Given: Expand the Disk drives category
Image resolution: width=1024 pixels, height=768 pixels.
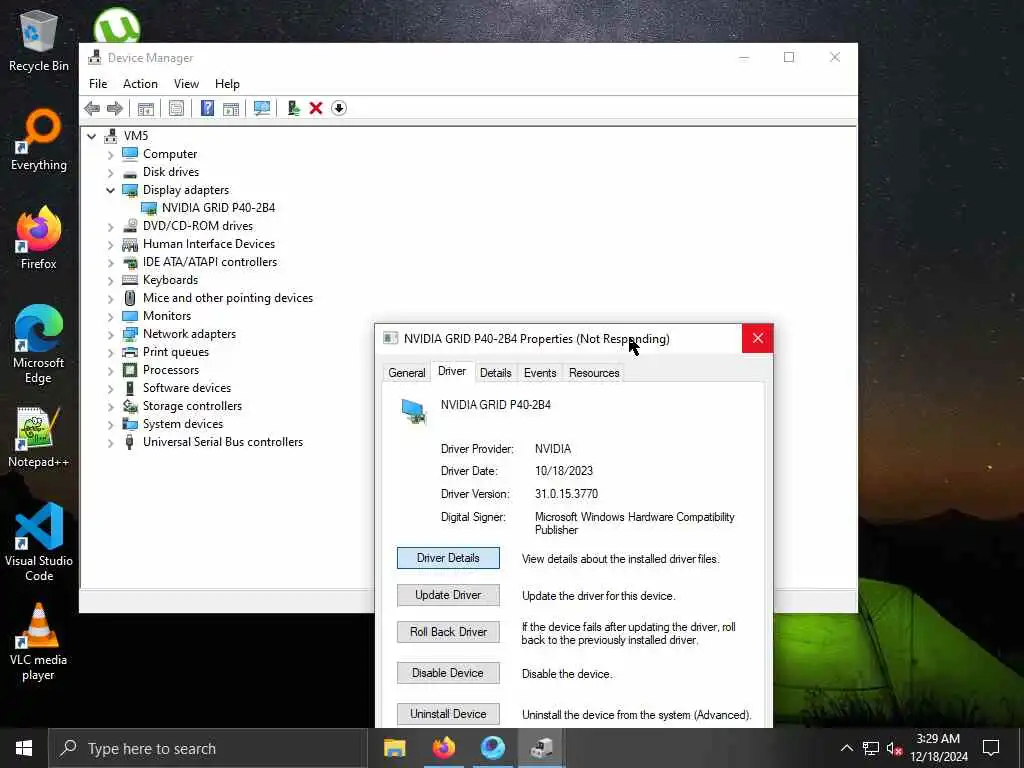Looking at the screenshot, I should (x=110, y=172).
